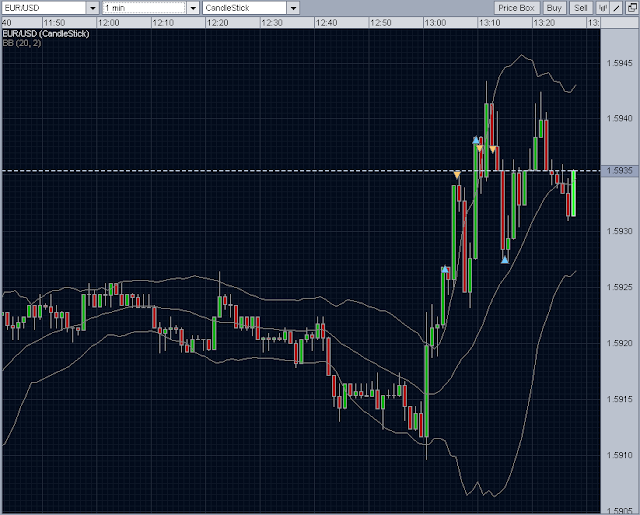The width and height of the screenshot is (640, 515).
Task: Open the CandleStick chart type dropdown arrow
Action: (293, 8)
